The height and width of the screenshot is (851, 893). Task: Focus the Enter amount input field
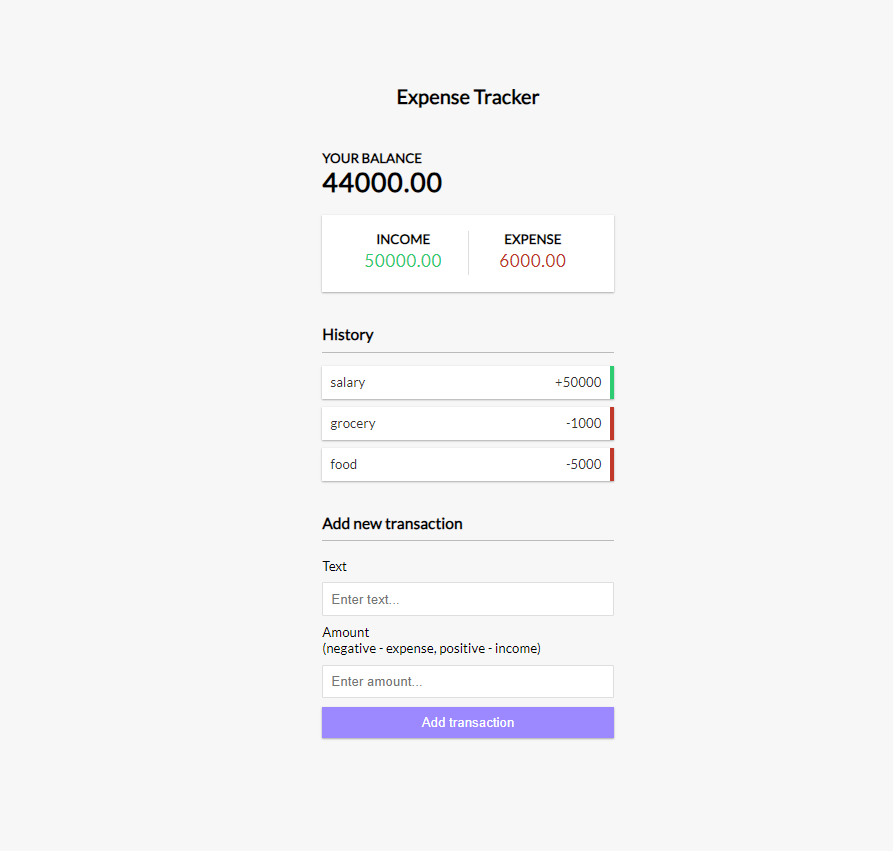[x=467, y=681]
